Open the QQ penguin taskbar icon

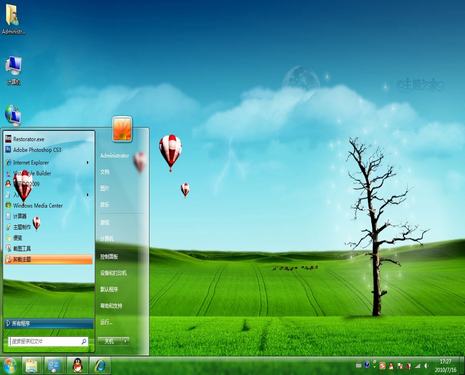pyautogui.click(x=77, y=366)
